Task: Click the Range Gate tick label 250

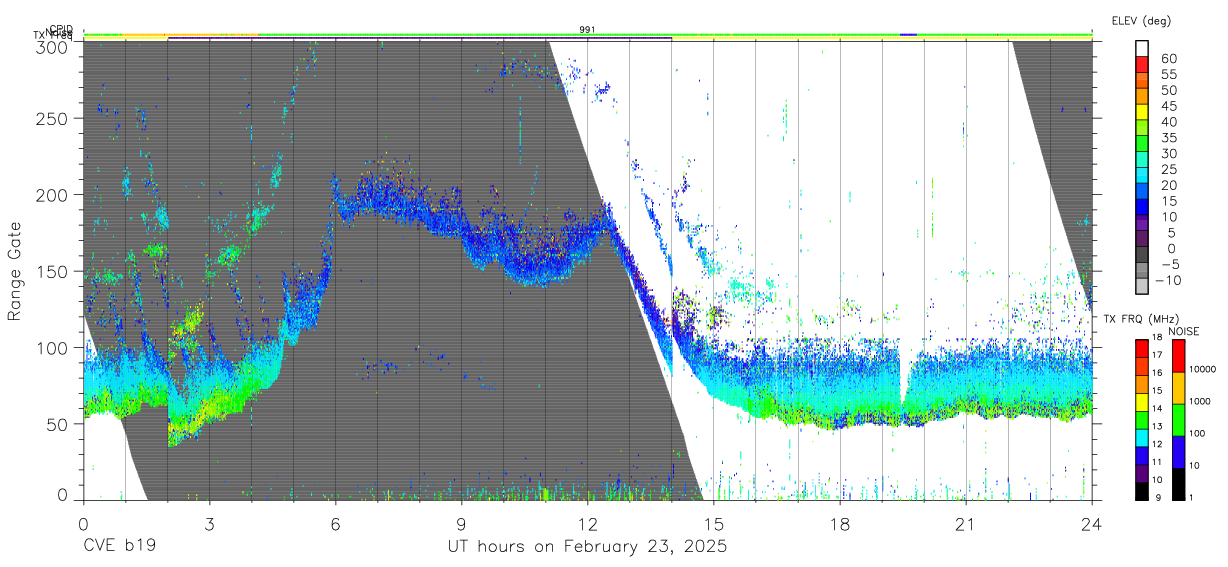Action: coord(51,119)
